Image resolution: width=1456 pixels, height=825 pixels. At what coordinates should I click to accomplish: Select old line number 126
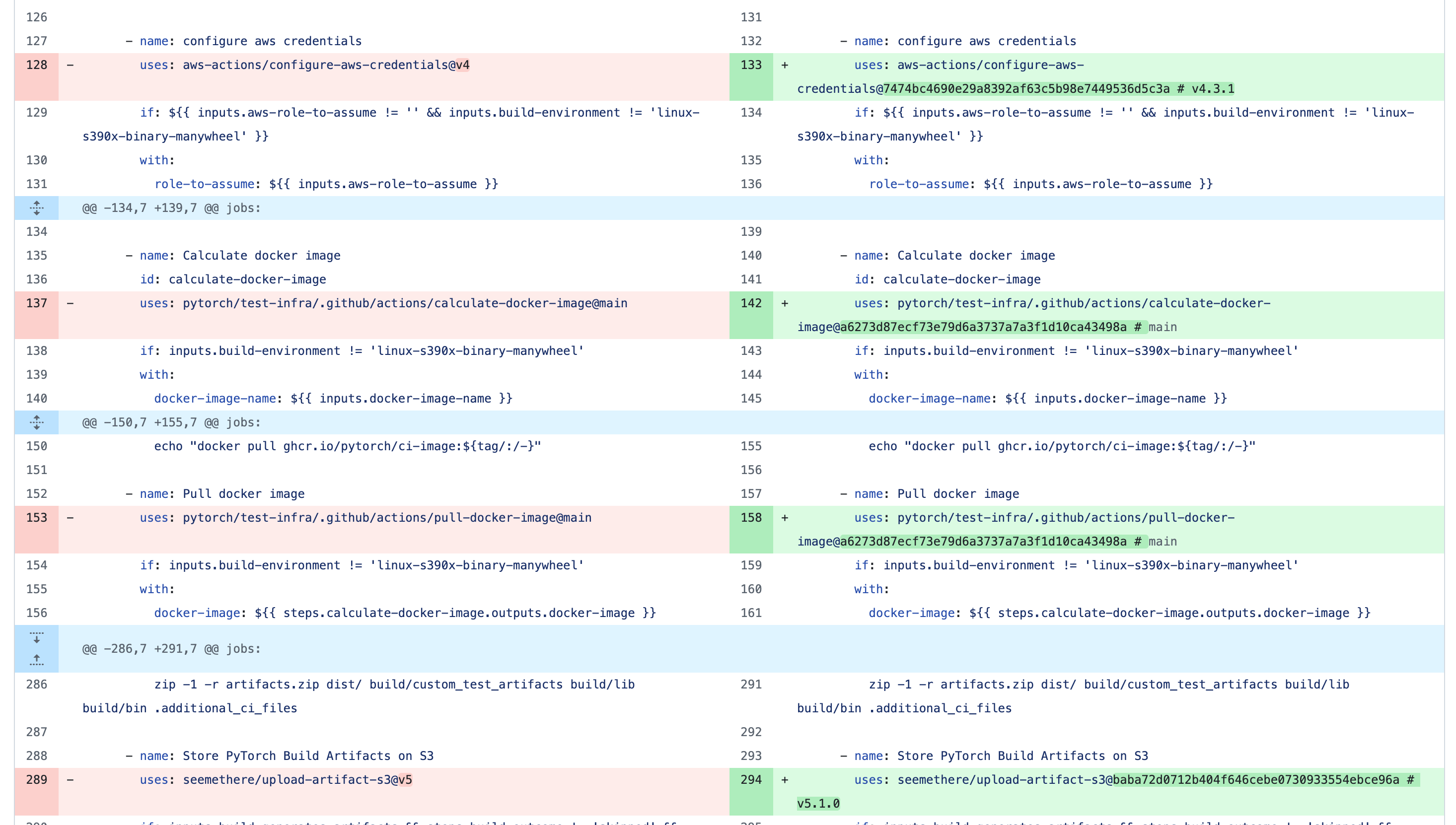point(36,17)
